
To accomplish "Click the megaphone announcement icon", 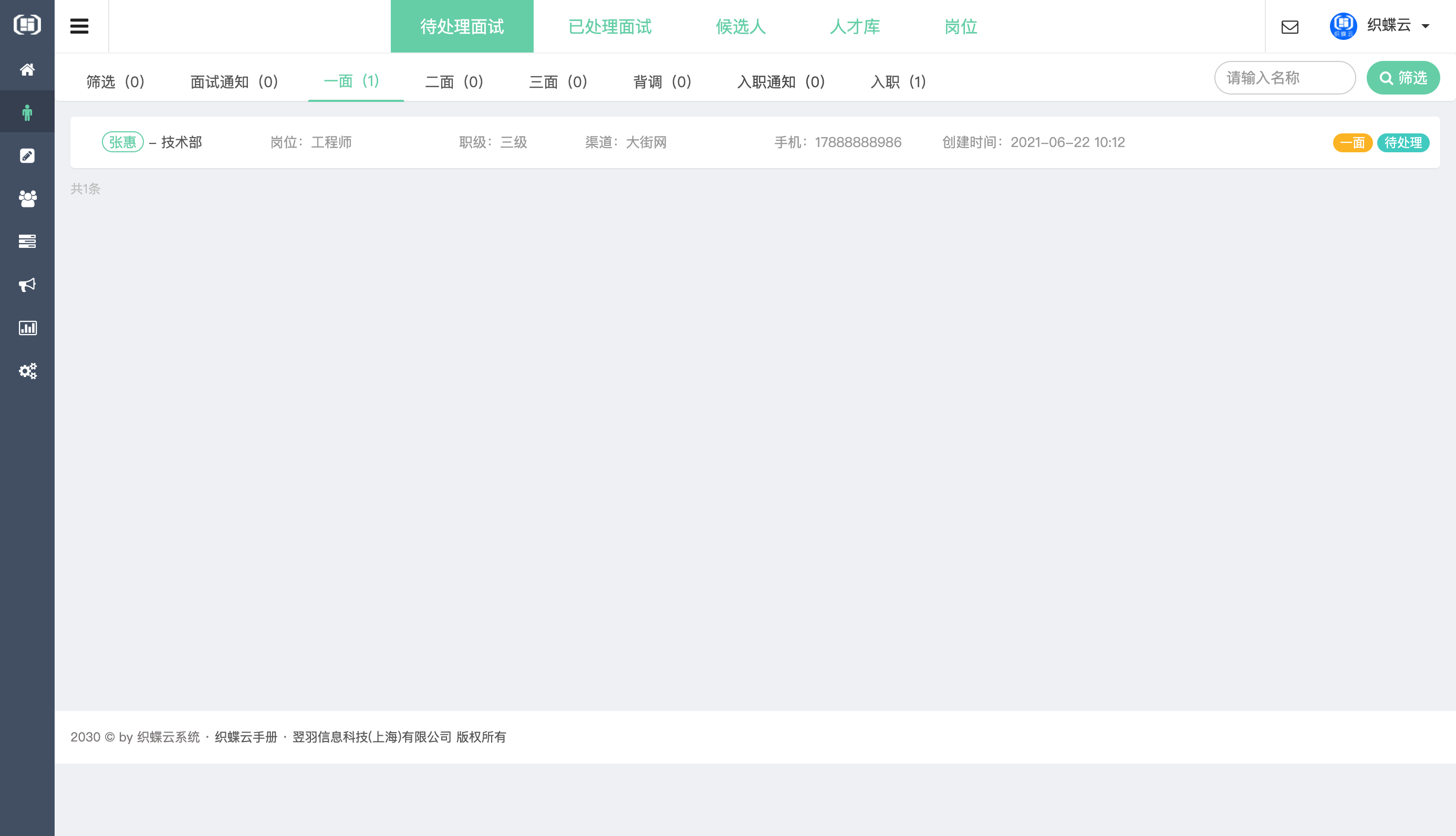I will [x=27, y=285].
